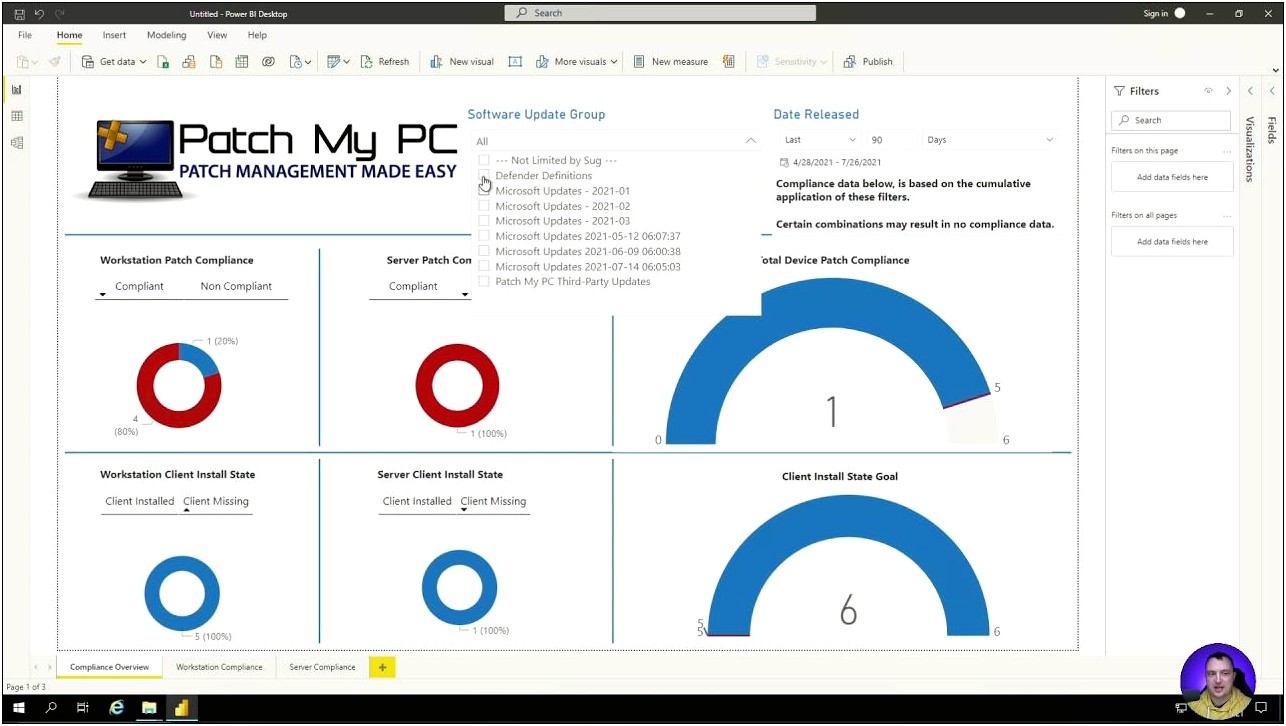The image size is (1286, 726).
Task: Click the Publish button
Action: tap(868, 62)
